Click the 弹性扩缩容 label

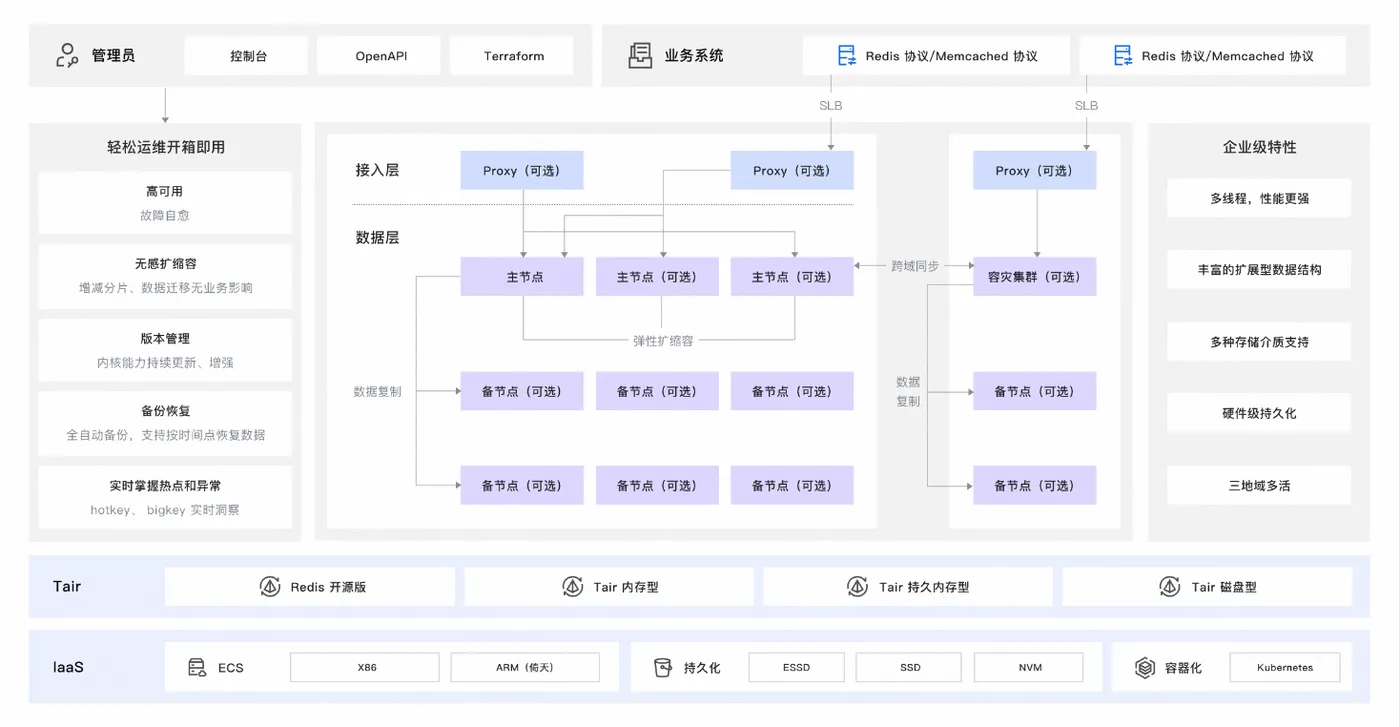[663, 340]
